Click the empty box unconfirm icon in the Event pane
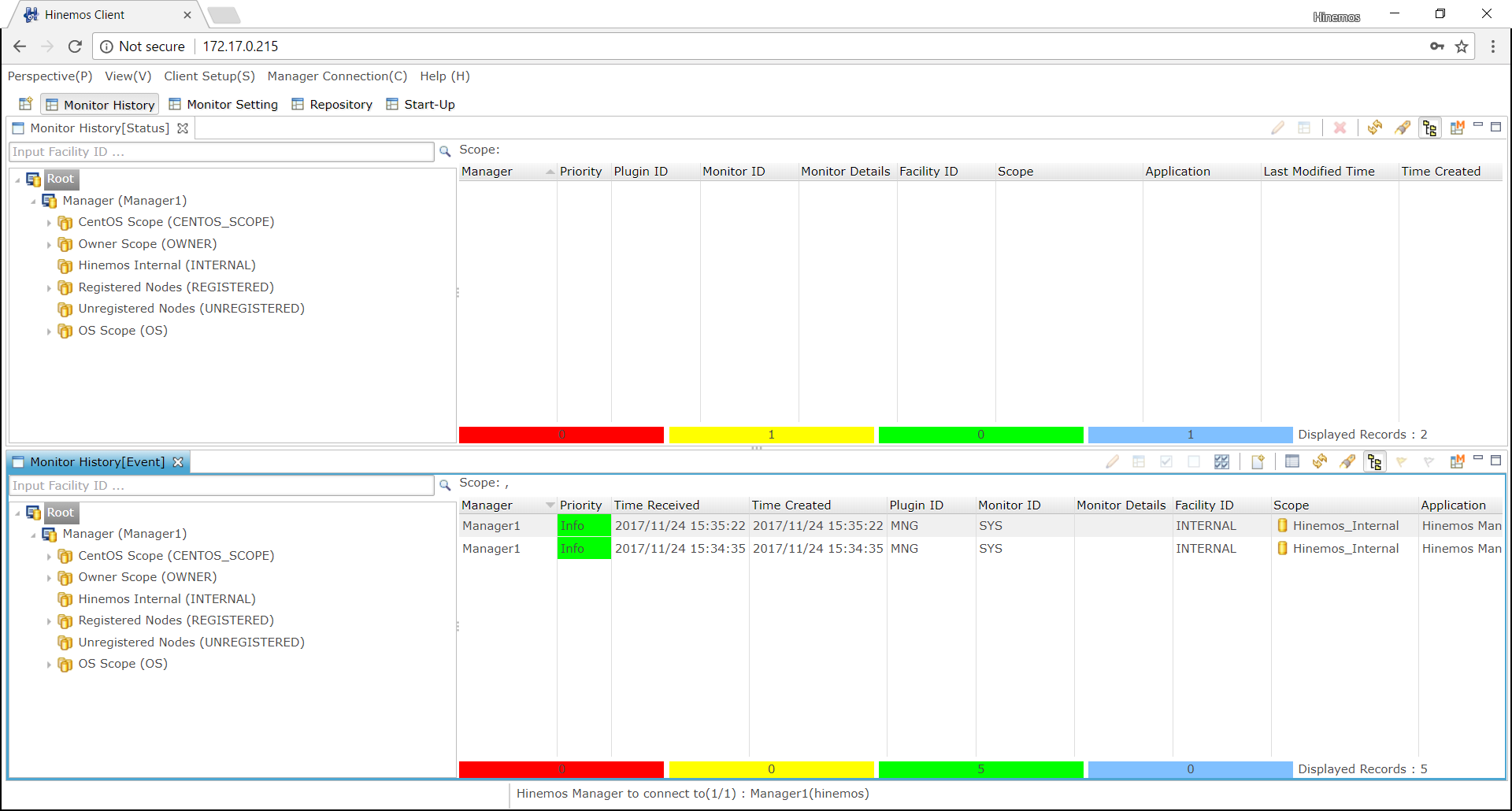The height and width of the screenshot is (811, 1512). [1194, 461]
